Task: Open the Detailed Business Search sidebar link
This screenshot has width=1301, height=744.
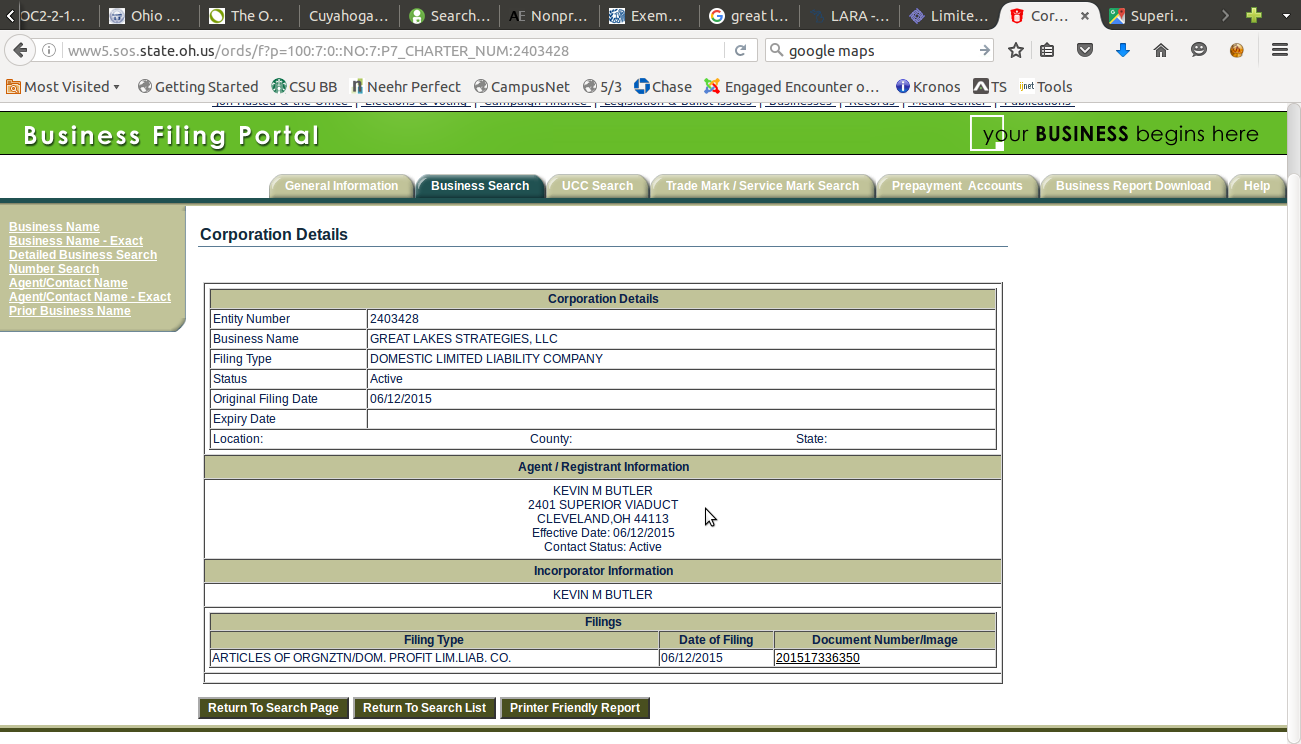Action: 83,255
